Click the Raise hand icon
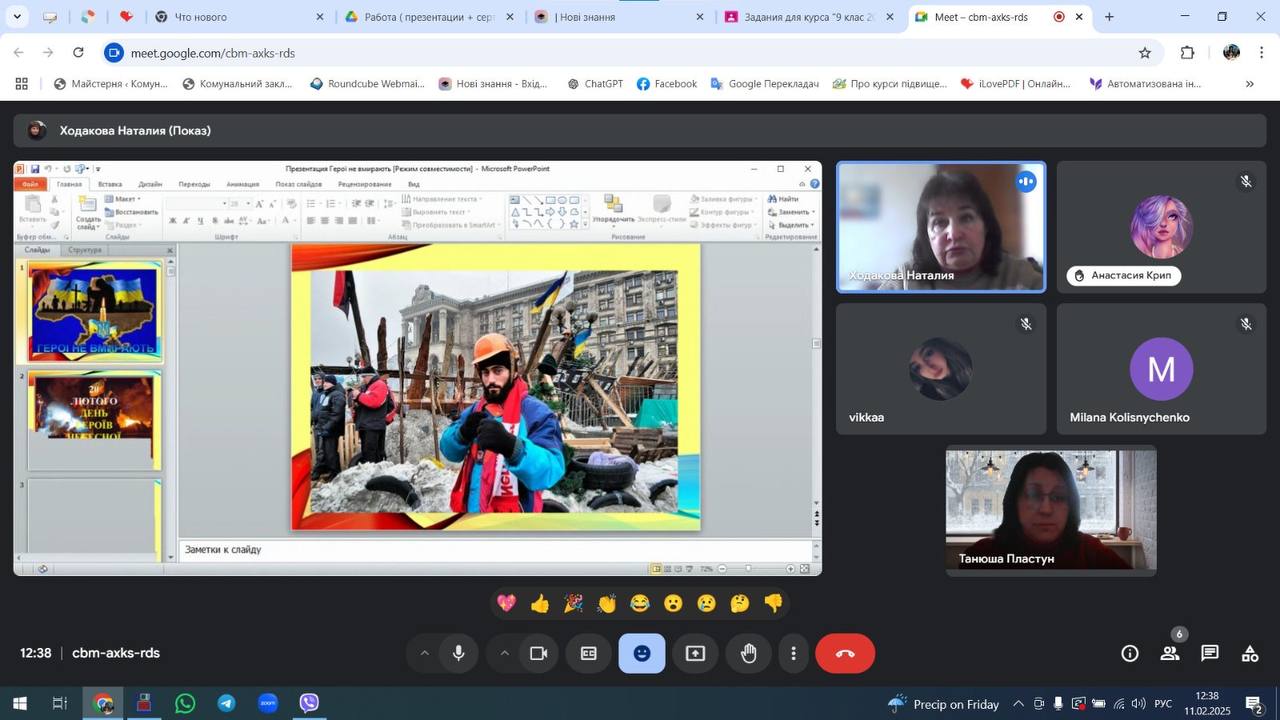The image size is (1280, 720). [x=748, y=653]
